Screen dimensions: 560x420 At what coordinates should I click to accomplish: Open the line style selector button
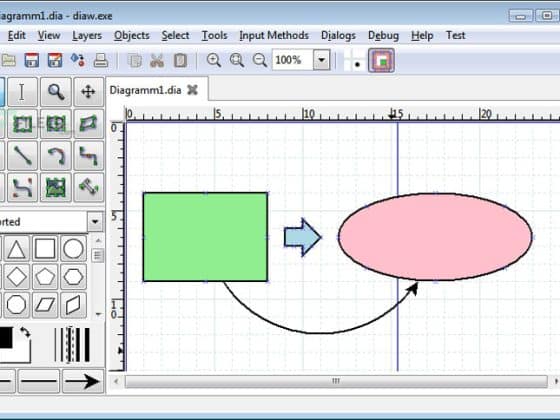pyautogui.click(x=39, y=381)
